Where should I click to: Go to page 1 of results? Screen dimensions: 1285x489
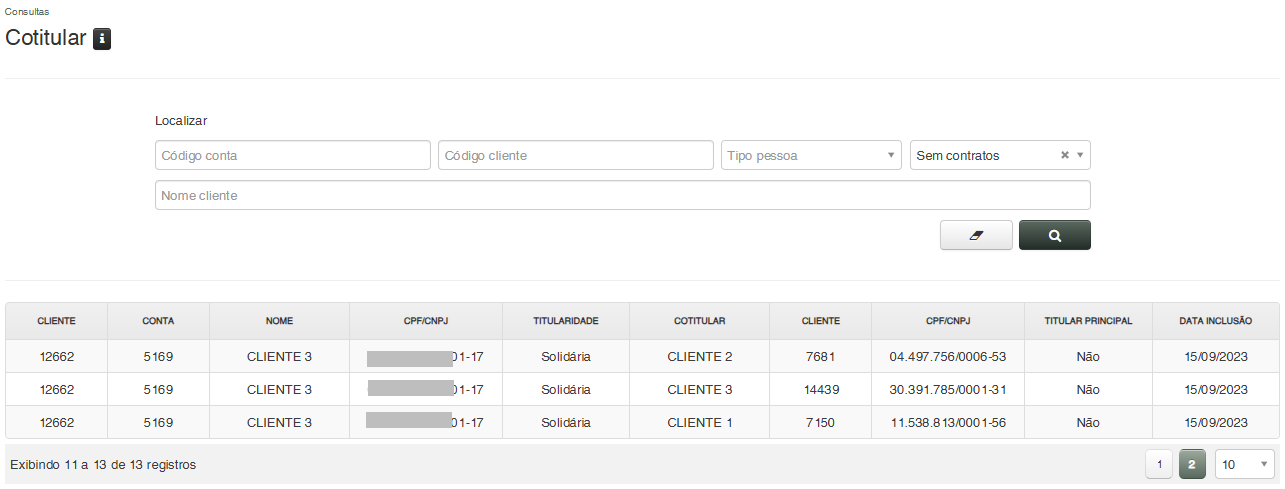point(1158,464)
